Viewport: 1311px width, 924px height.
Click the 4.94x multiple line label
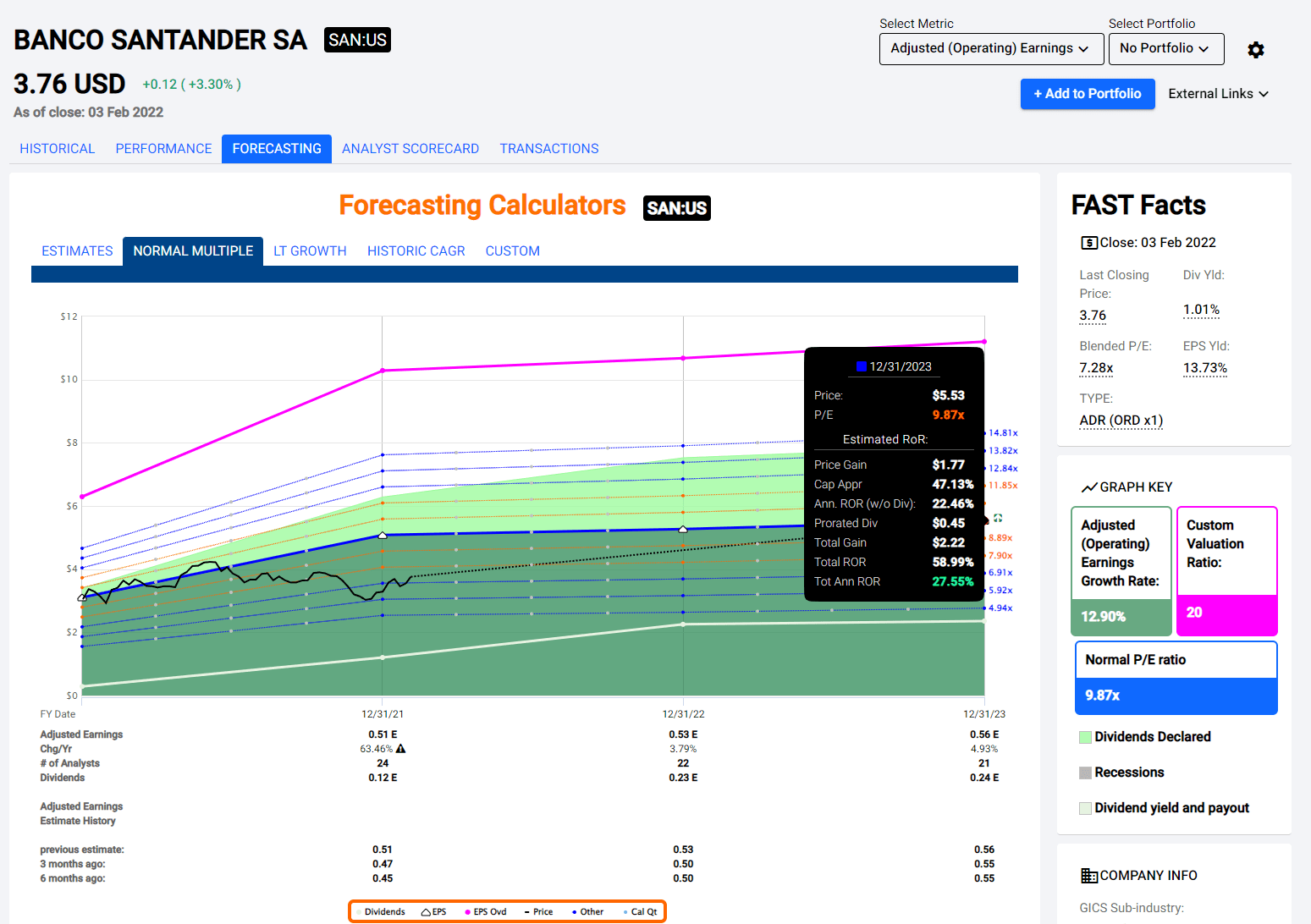pos(1000,608)
